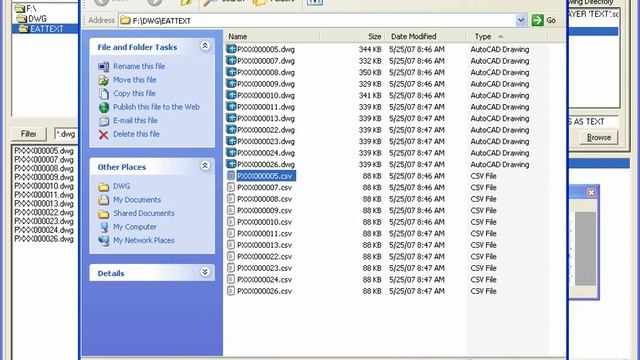Screen dimensions: 640x360
Task: Sort files by Size column header
Action: [351, 36]
